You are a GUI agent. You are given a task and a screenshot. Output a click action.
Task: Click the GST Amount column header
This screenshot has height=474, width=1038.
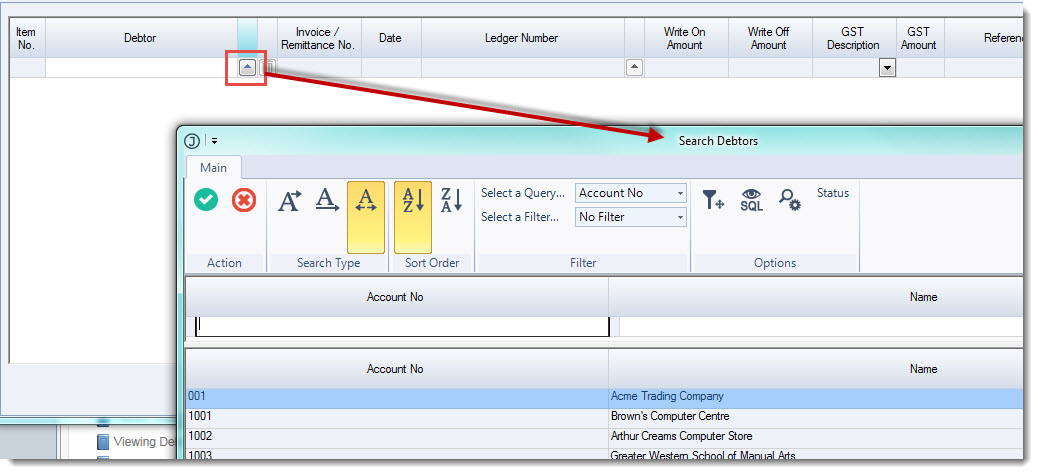click(x=919, y=38)
